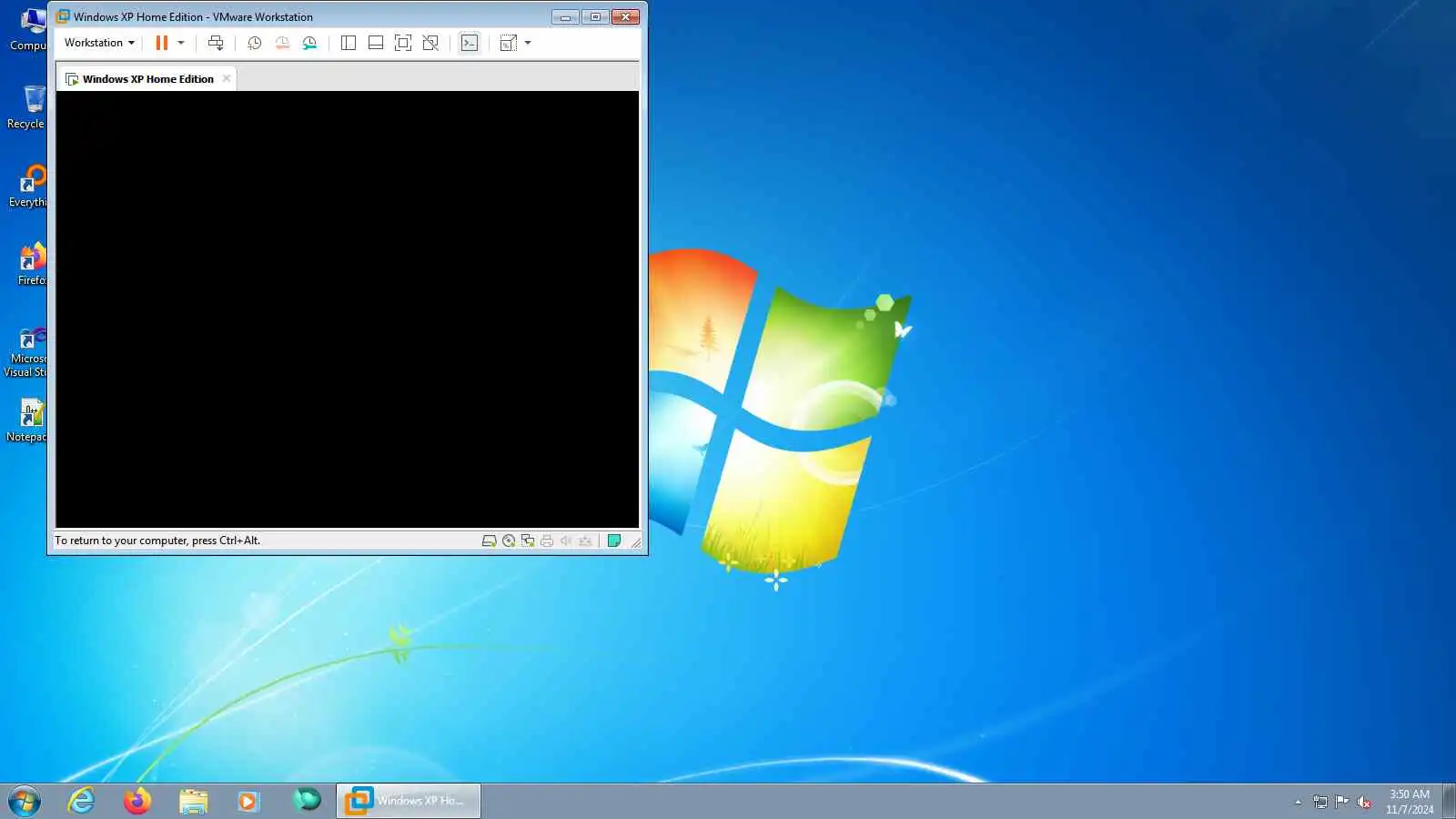Enter full screen mode
This screenshot has width=1456, height=819.
tap(403, 43)
